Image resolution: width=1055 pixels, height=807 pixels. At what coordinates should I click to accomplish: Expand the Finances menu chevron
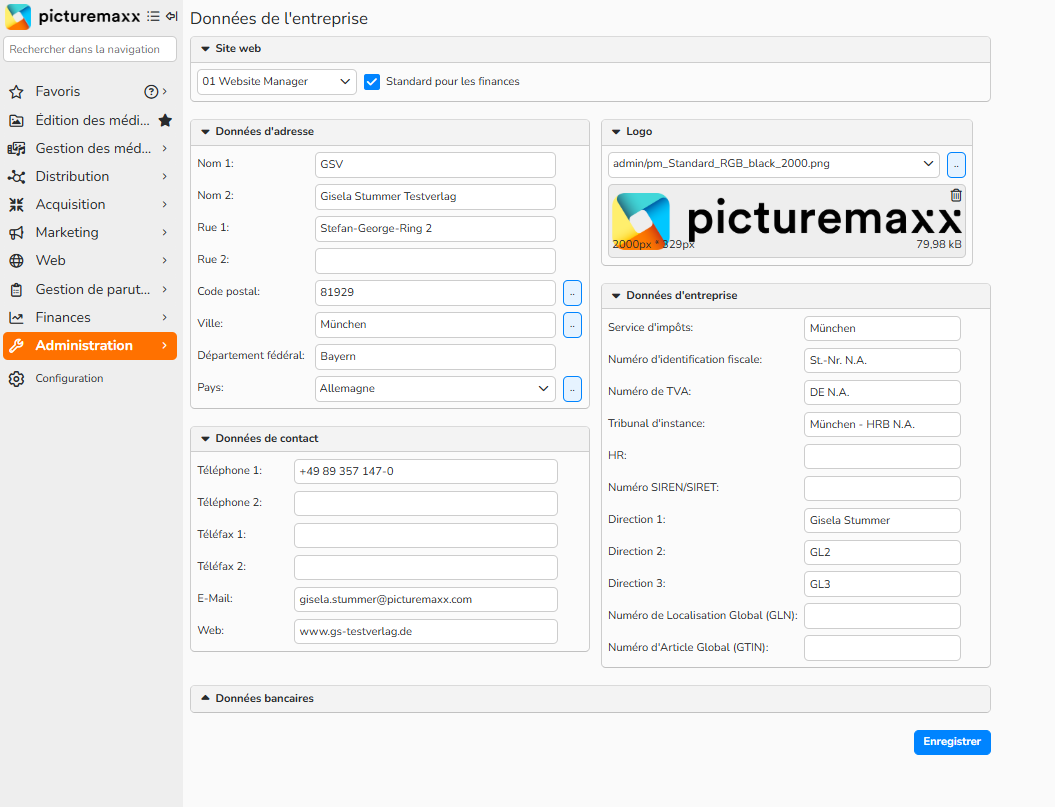[165, 318]
